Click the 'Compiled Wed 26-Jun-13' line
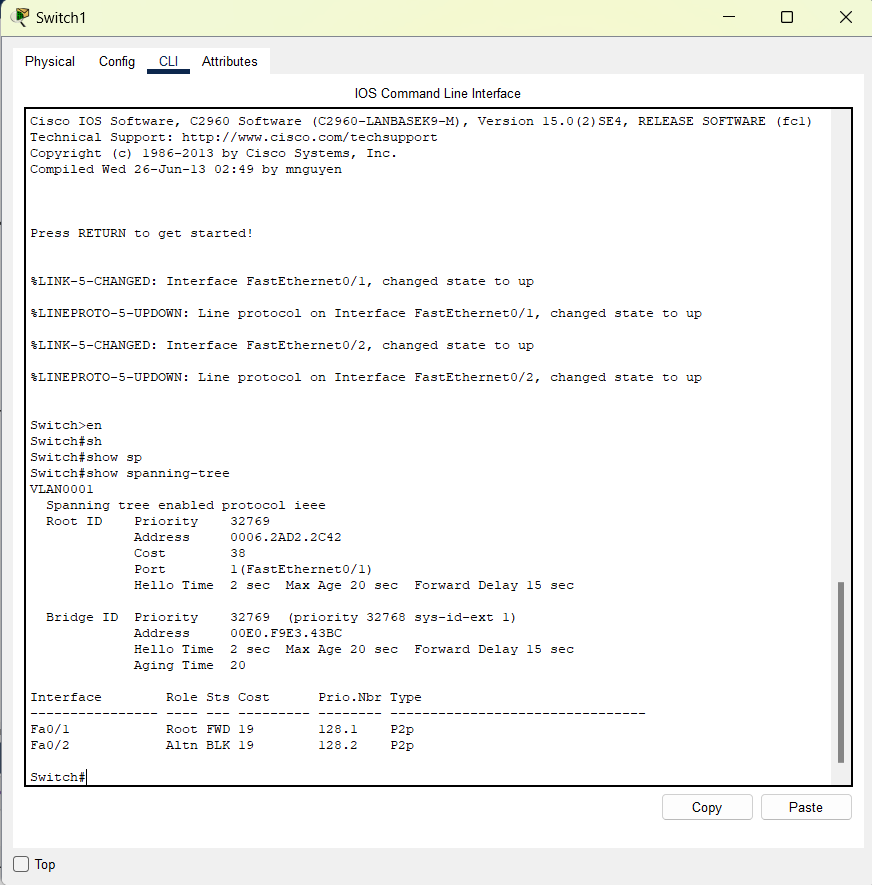This screenshot has width=872, height=885. pos(186,169)
